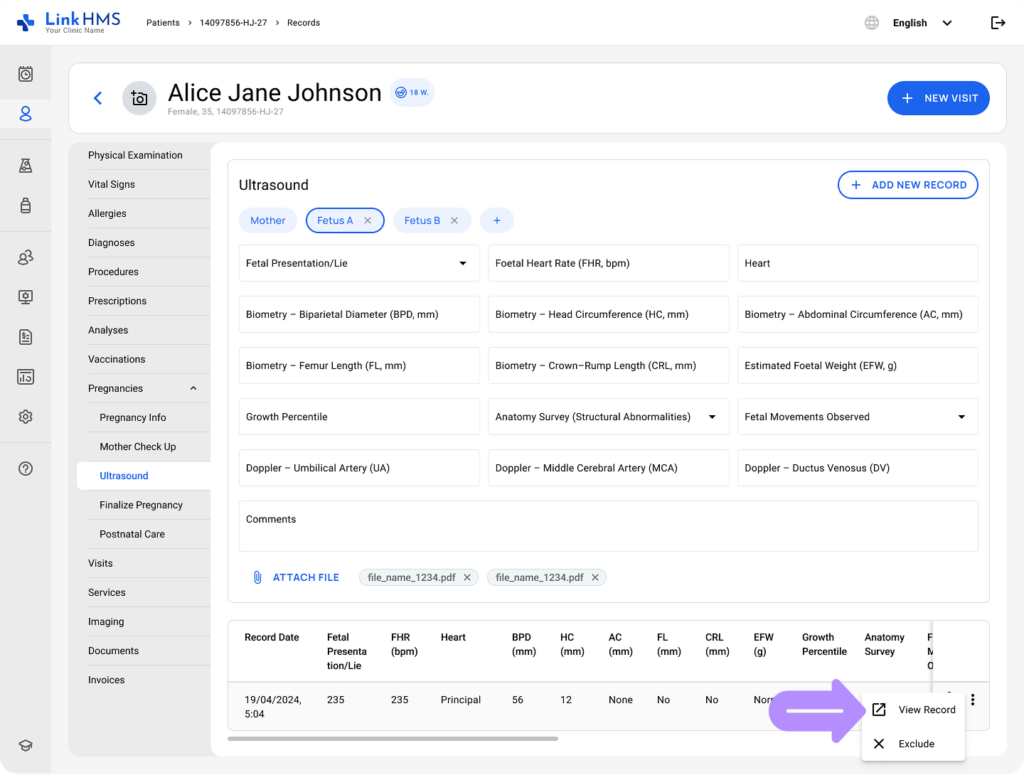Open the help question mark icon
1024x775 pixels.
26,468
